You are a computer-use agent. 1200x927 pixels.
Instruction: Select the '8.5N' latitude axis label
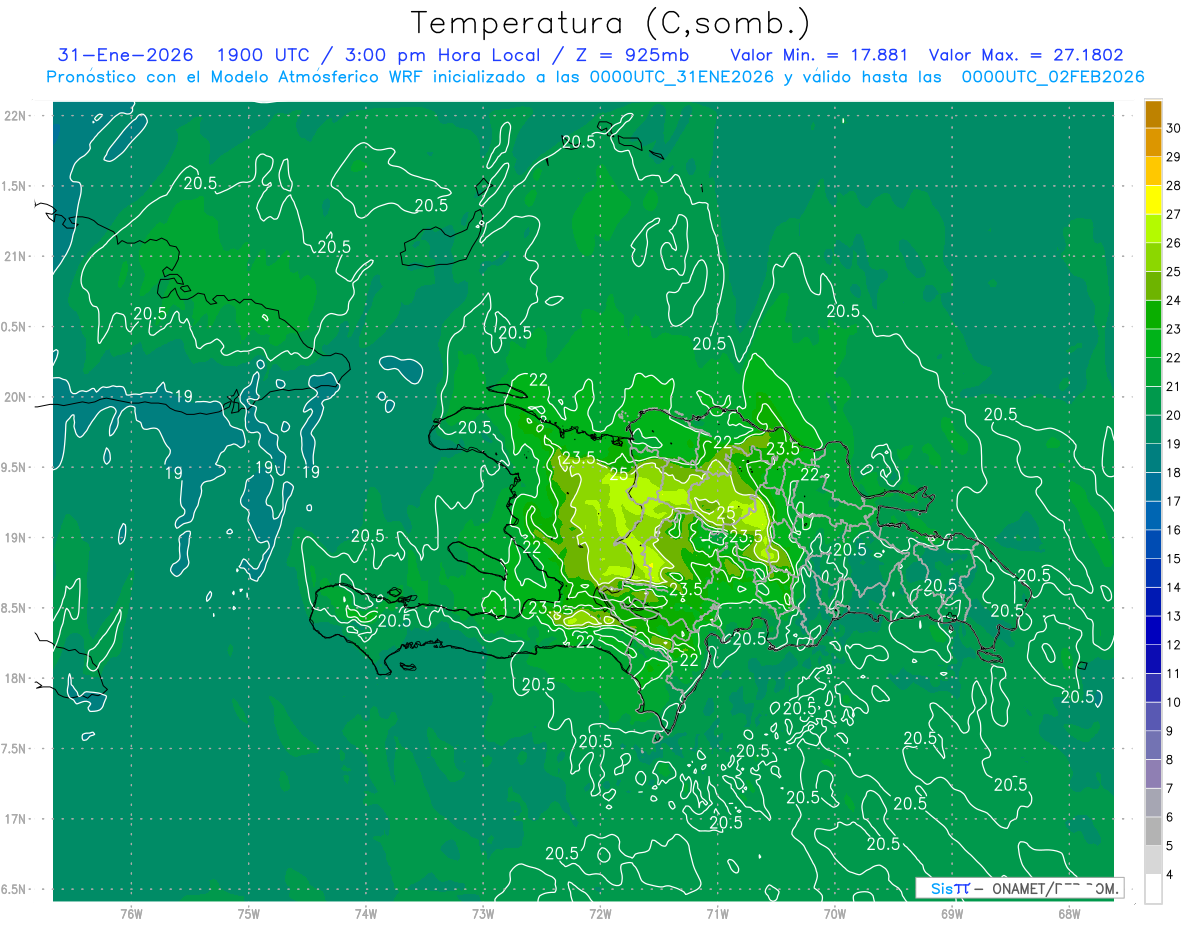(15, 608)
